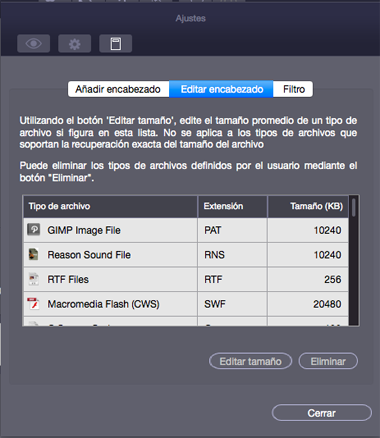Switch to the Filtro tab
Image resolution: width=380 pixels, height=438 pixels.
click(293, 89)
